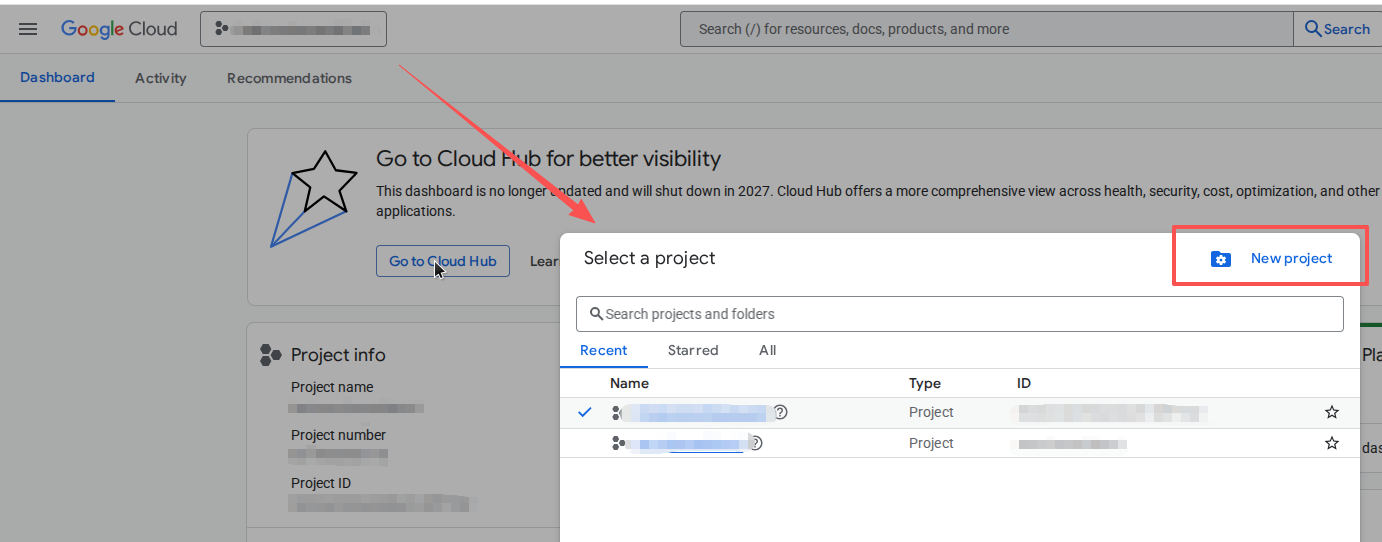The width and height of the screenshot is (1382, 542).
Task: Focus the top resource search bar
Action: [986, 29]
